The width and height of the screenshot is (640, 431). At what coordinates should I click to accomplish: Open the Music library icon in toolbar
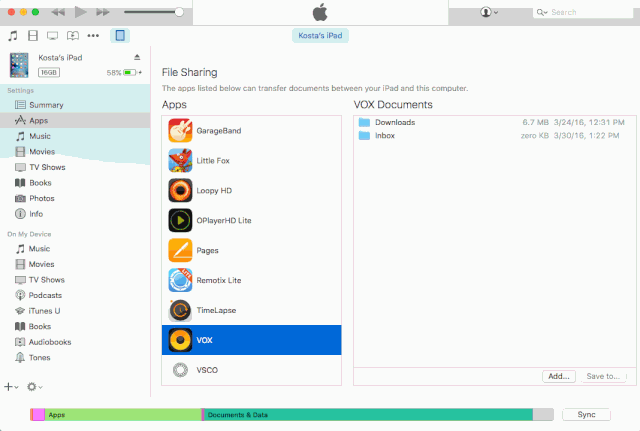click(13, 36)
